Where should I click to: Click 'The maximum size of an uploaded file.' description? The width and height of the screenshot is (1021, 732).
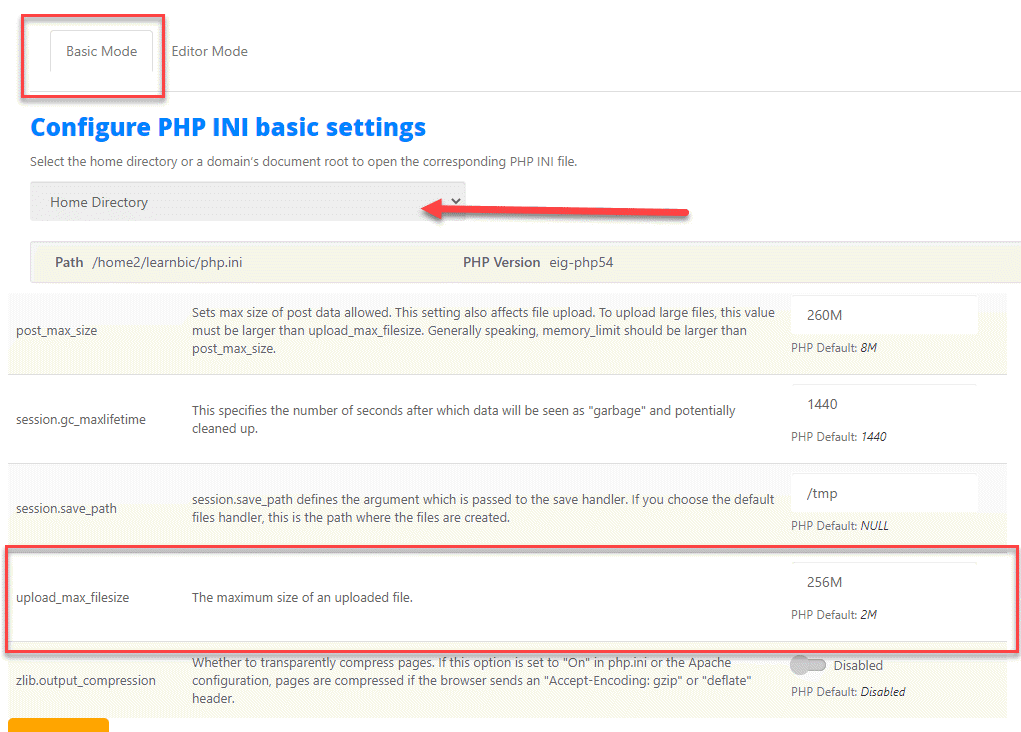(x=302, y=598)
